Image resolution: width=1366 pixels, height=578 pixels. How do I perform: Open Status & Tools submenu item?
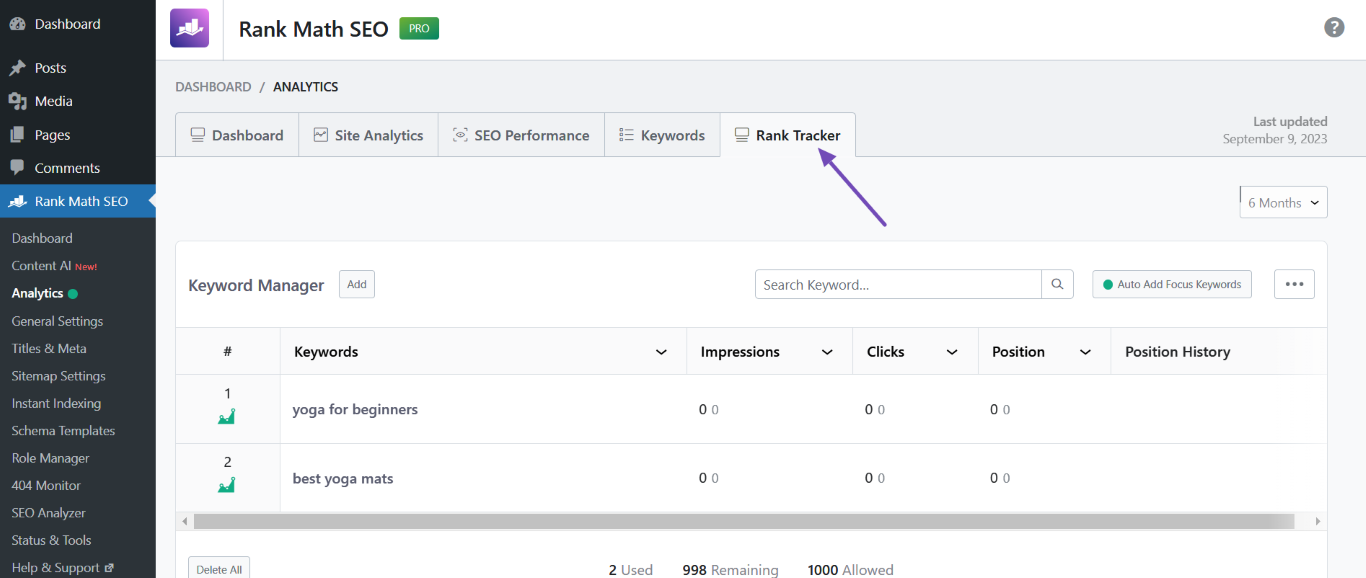pyautogui.click(x=51, y=540)
